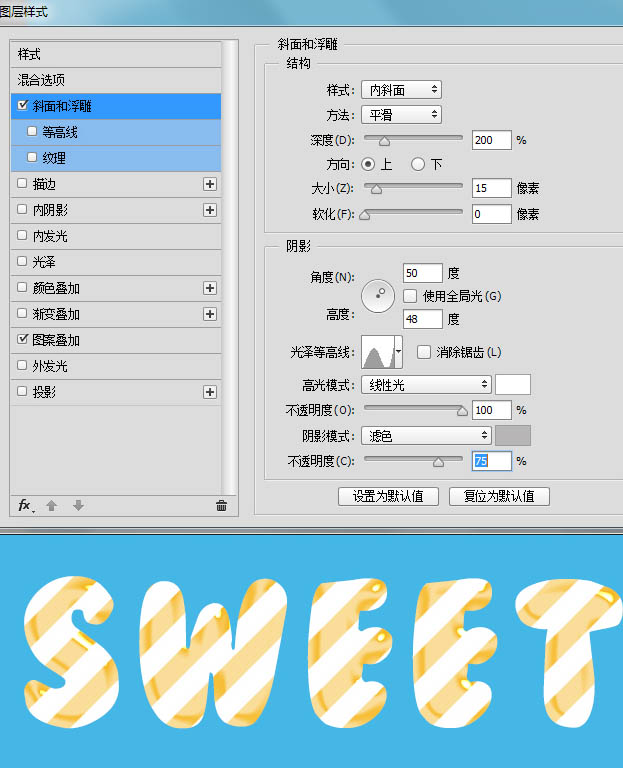Select the 下 direction radio button

click(418, 164)
